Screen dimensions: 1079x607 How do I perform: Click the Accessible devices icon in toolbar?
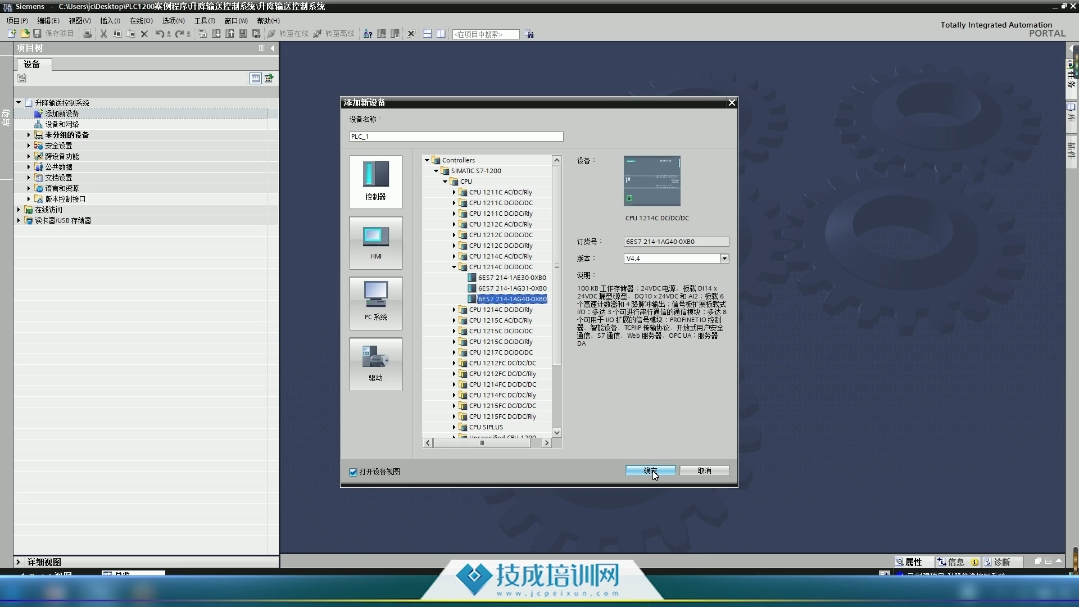(x=367, y=34)
